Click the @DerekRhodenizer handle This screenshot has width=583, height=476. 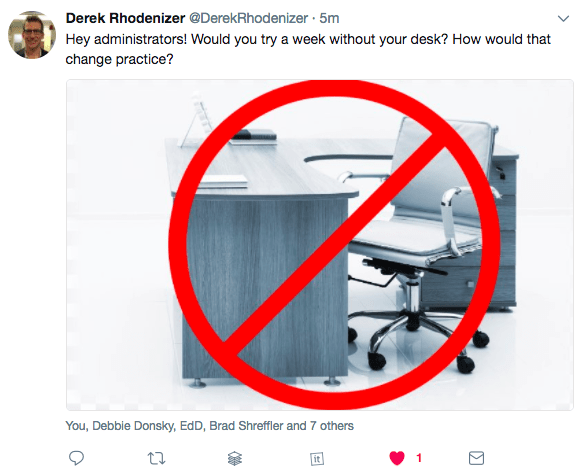[248, 18]
